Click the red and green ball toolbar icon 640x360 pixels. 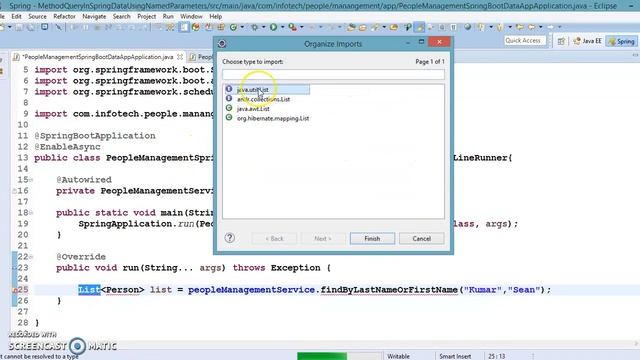click(196, 27)
